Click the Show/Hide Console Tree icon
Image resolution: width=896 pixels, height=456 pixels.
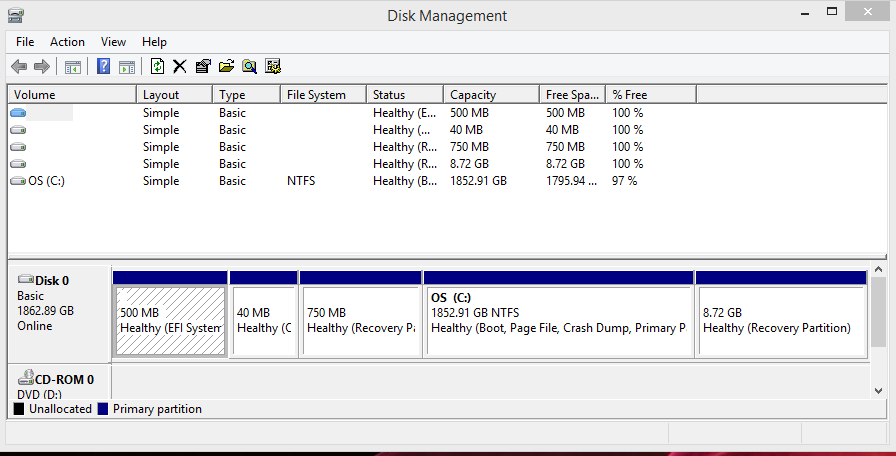point(73,67)
